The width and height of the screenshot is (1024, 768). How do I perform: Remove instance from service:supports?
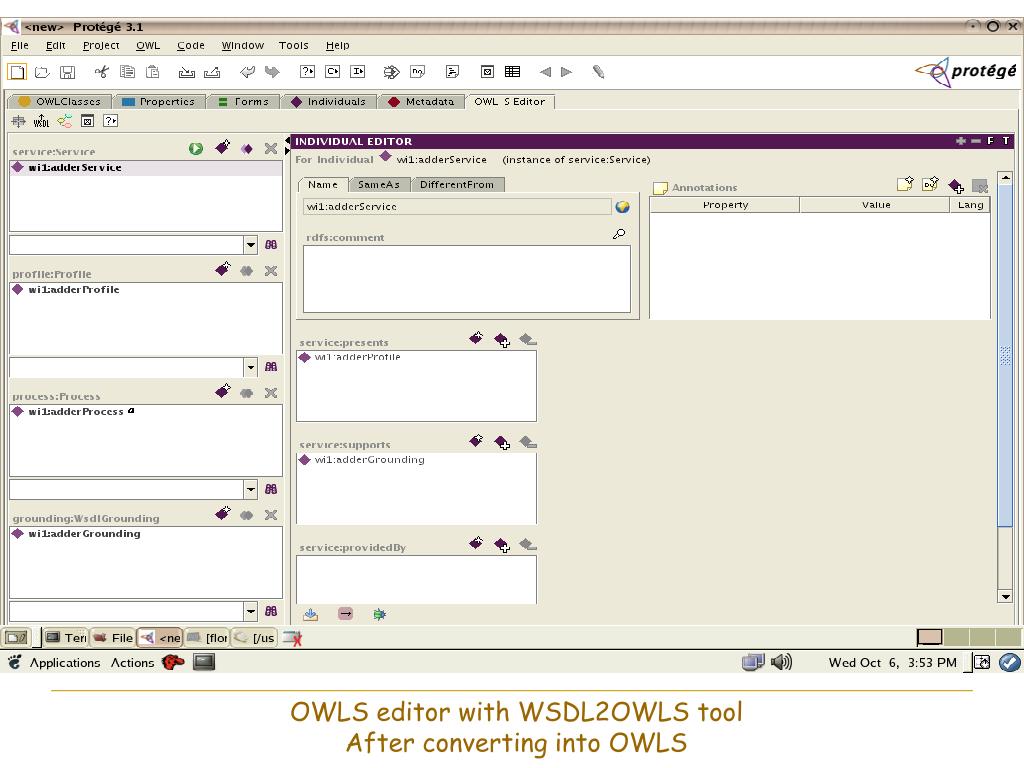point(528,442)
